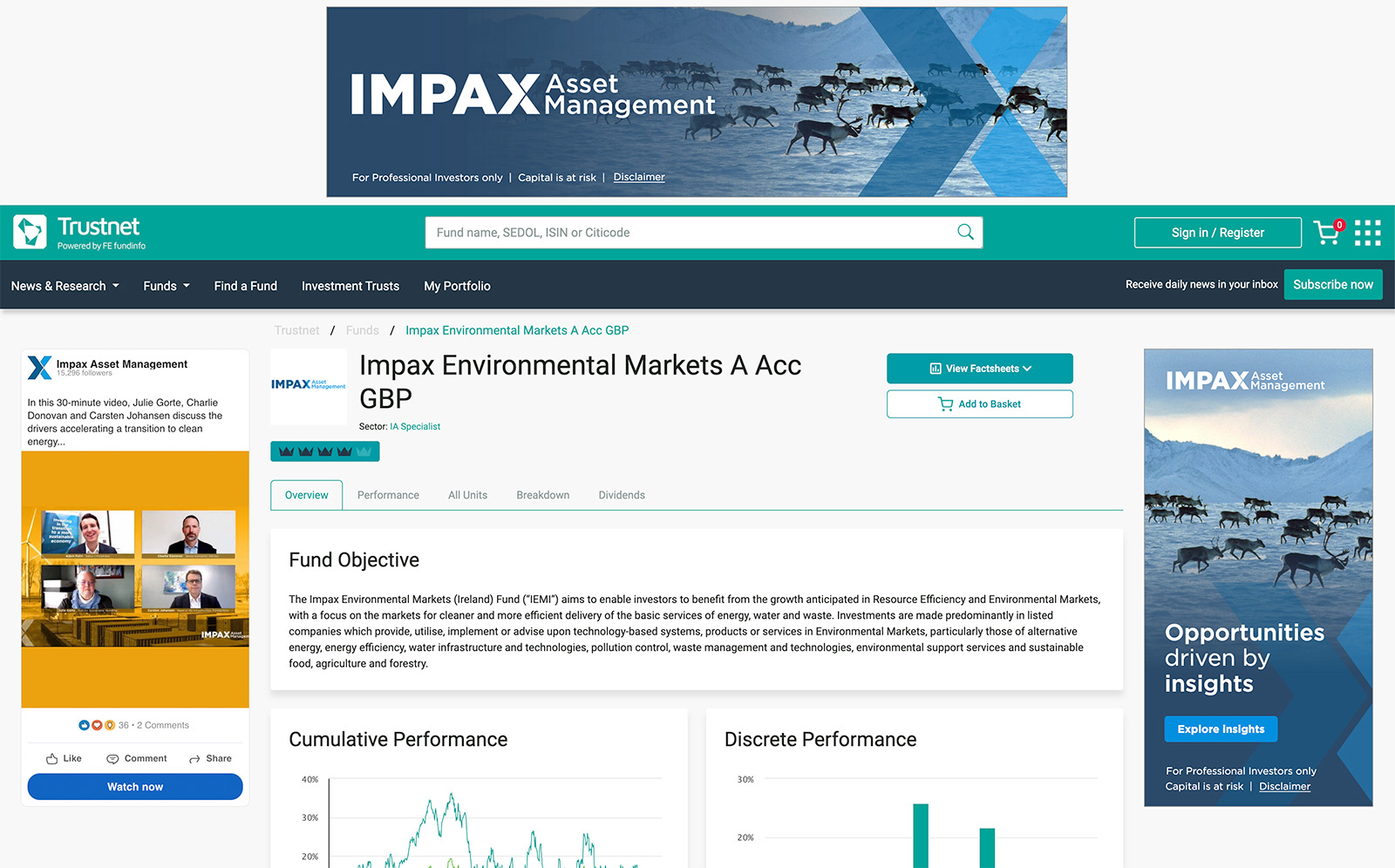Image resolution: width=1395 pixels, height=868 pixels.
Task: Open the apps grid menu icon
Action: click(x=1367, y=233)
